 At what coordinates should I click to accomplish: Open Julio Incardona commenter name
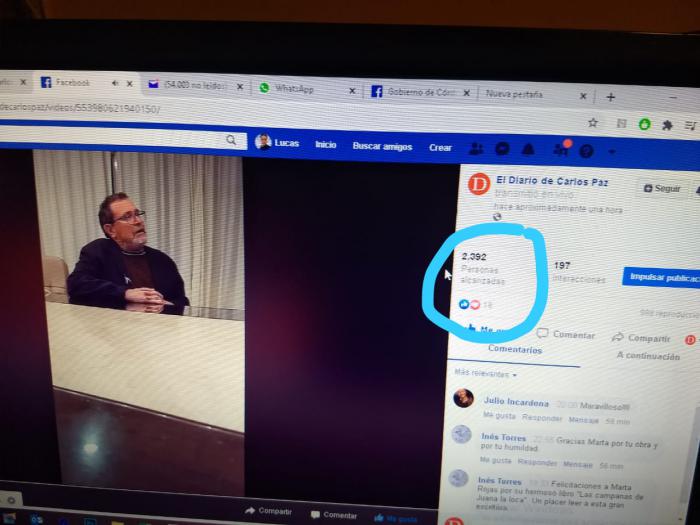coord(516,402)
